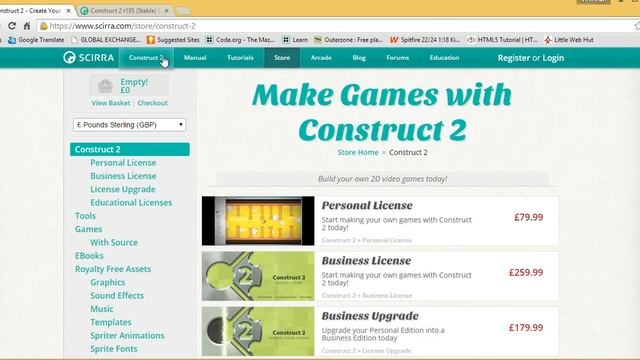640x360 pixels.
Task: Open Music sidebar link
Action: coord(102,309)
